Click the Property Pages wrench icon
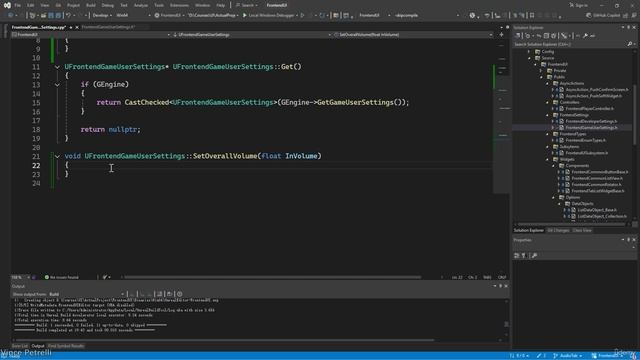 (534, 256)
